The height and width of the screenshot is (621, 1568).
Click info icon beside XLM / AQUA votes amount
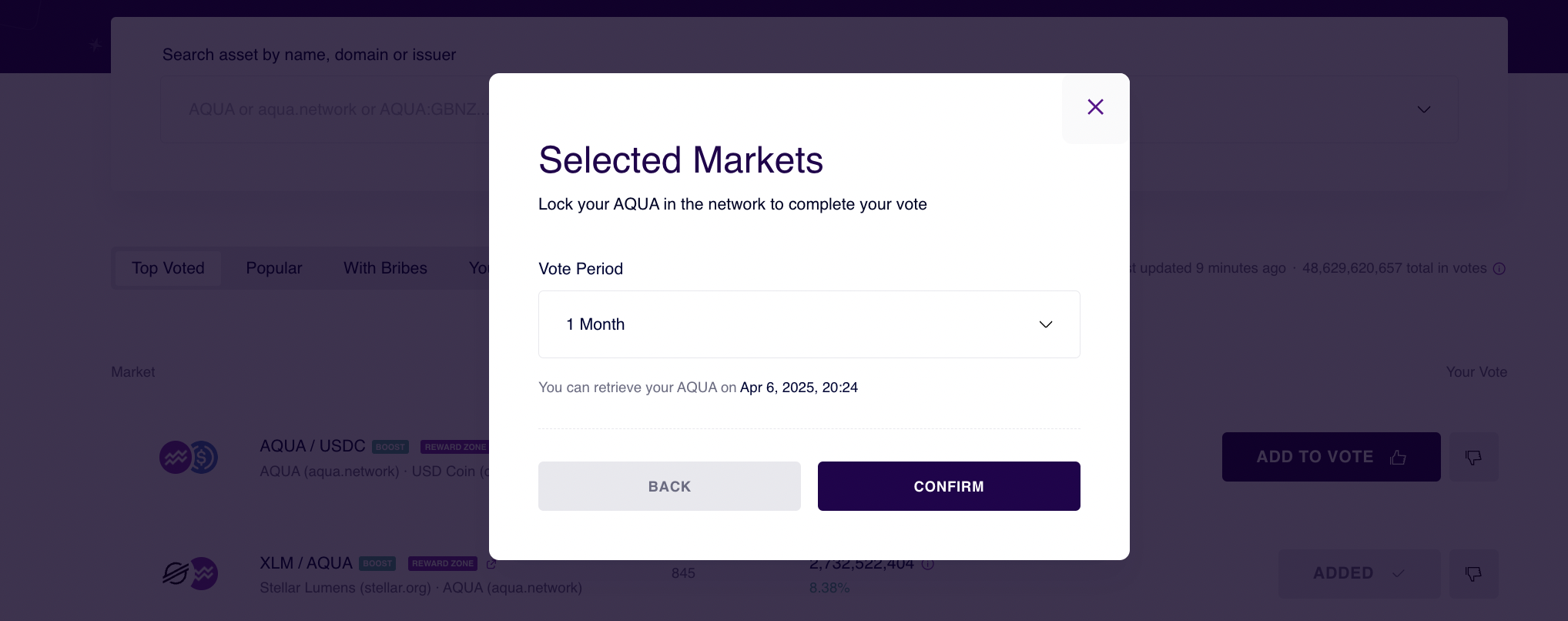click(x=928, y=565)
